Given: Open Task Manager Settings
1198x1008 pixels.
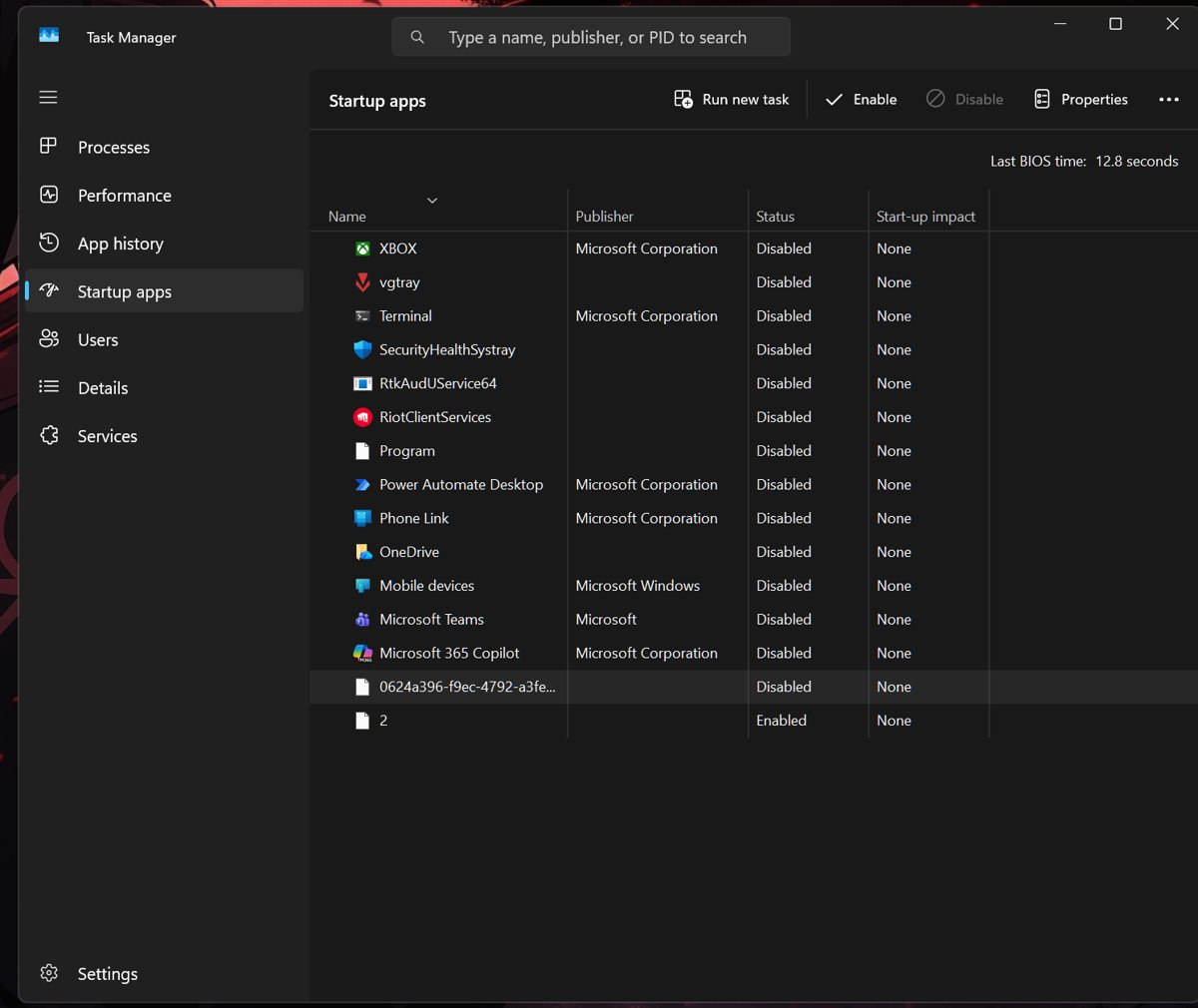Looking at the screenshot, I should click(164, 974).
